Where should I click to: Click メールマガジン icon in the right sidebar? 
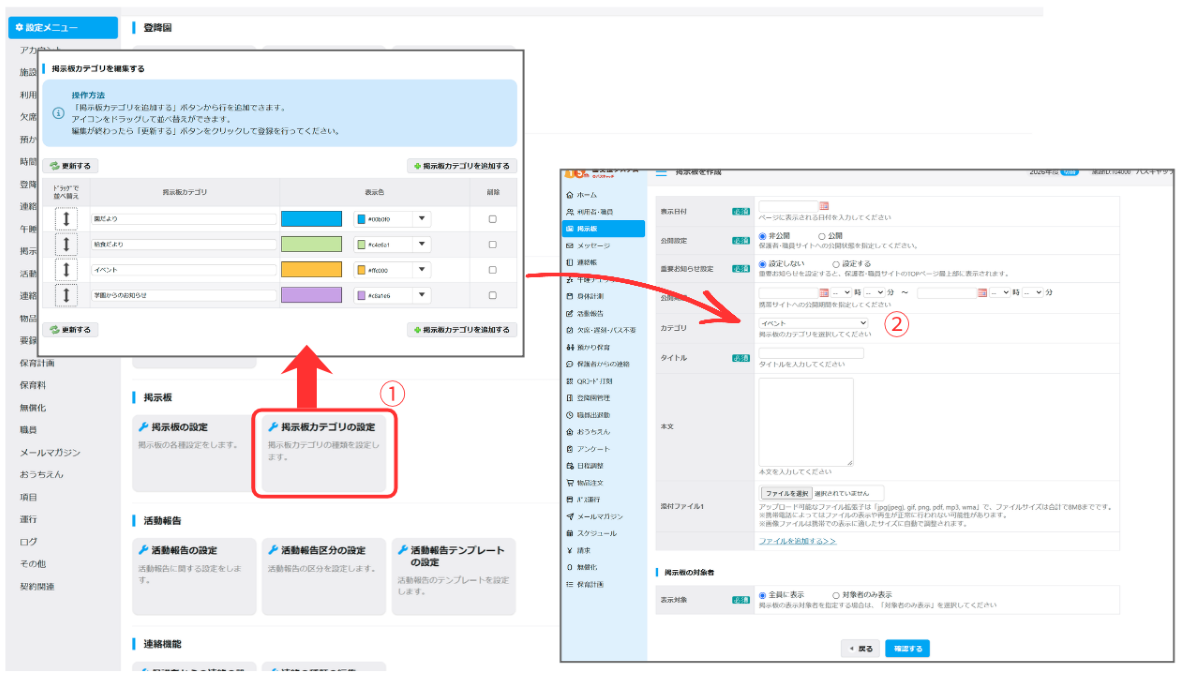point(570,516)
